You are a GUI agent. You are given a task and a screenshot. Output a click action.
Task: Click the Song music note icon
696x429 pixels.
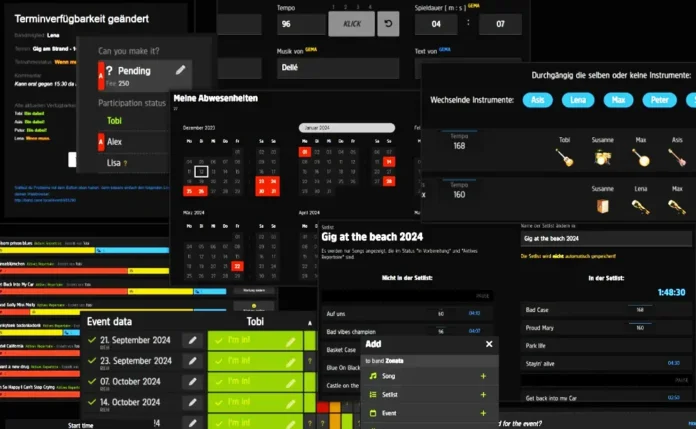coord(373,376)
